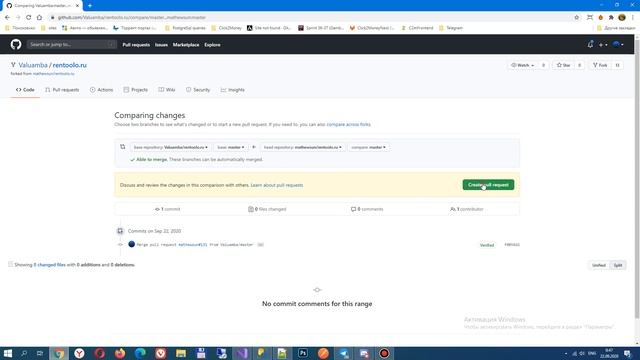Open the plus create-new menu in header
640x360 pixels.
click(603, 44)
